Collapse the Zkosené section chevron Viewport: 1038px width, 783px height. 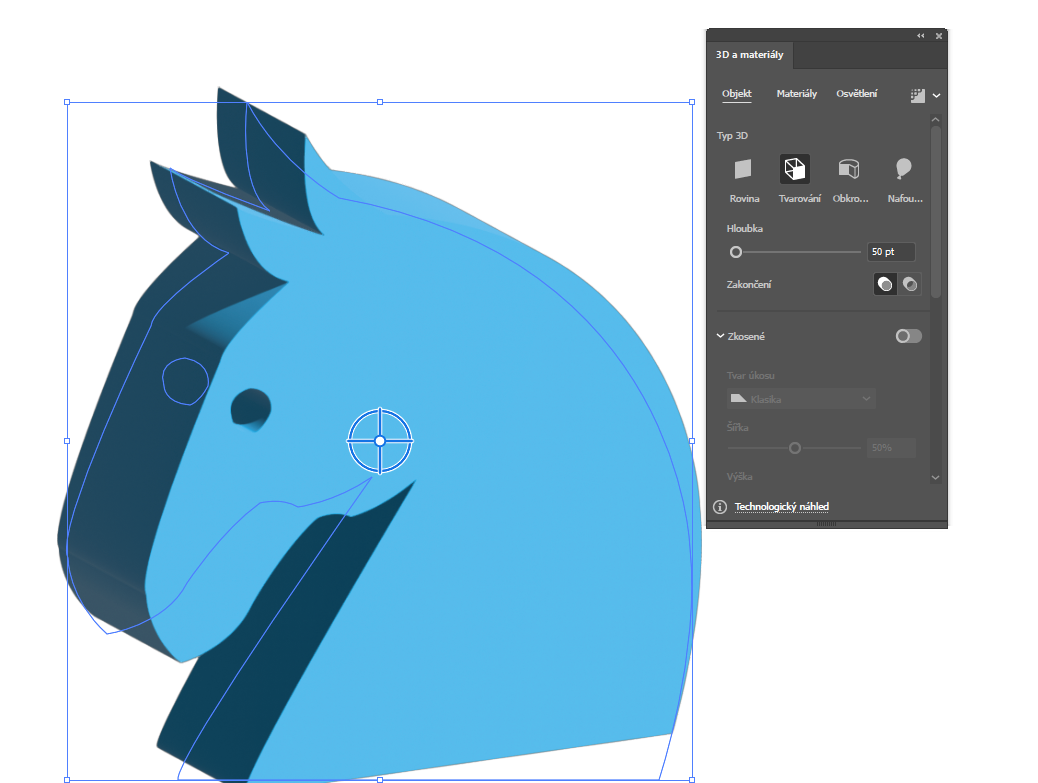click(720, 336)
